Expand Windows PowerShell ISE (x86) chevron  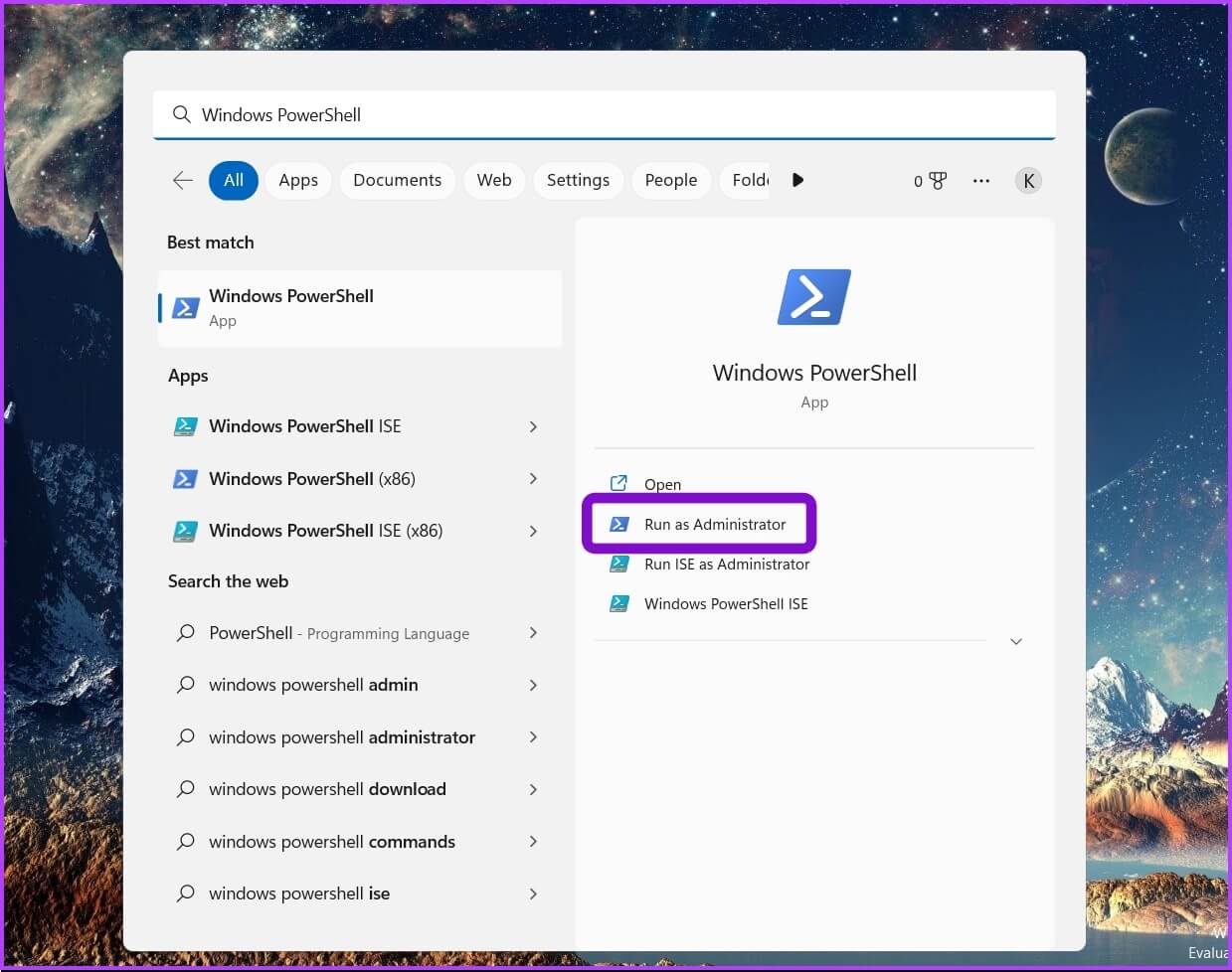pyautogui.click(x=533, y=531)
